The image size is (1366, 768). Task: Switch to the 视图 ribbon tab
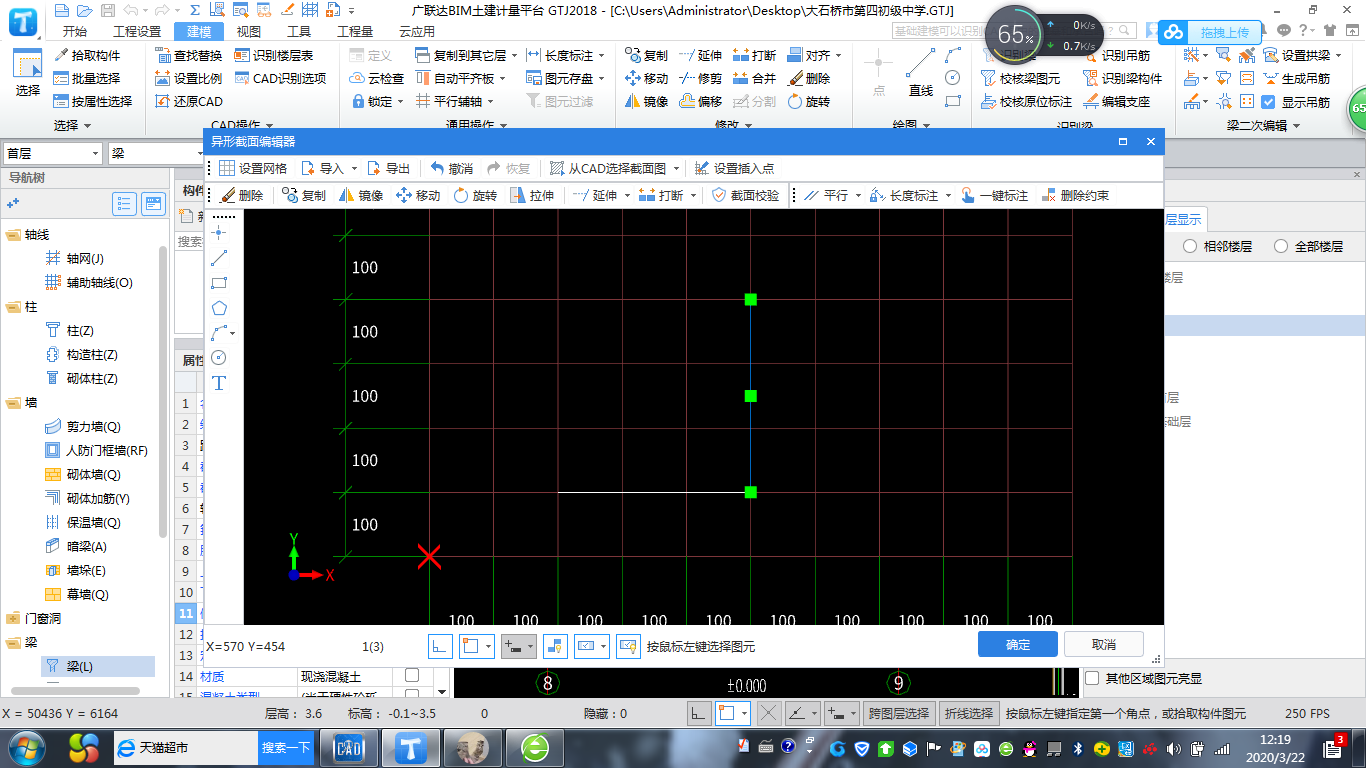248,31
